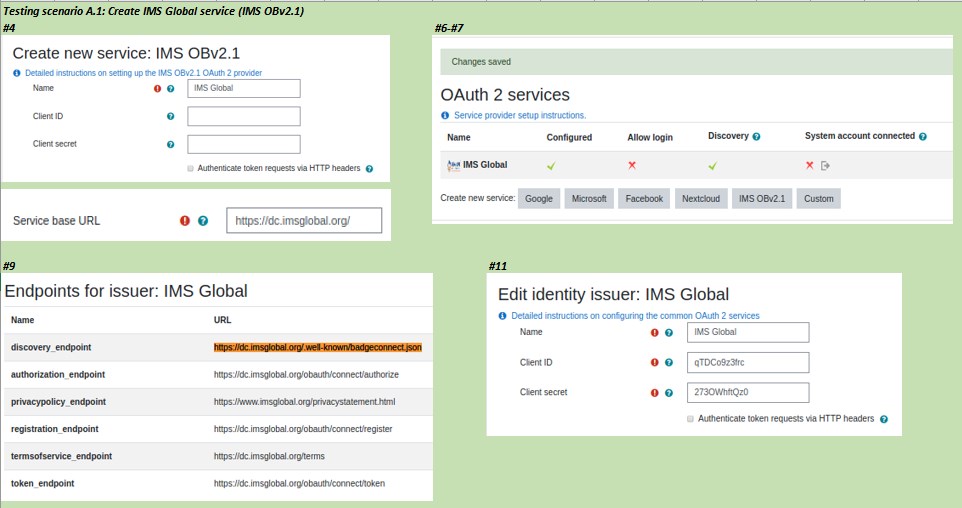Create a new Google service
This screenshot has height=508, width=962.
[x=539, y=199]
